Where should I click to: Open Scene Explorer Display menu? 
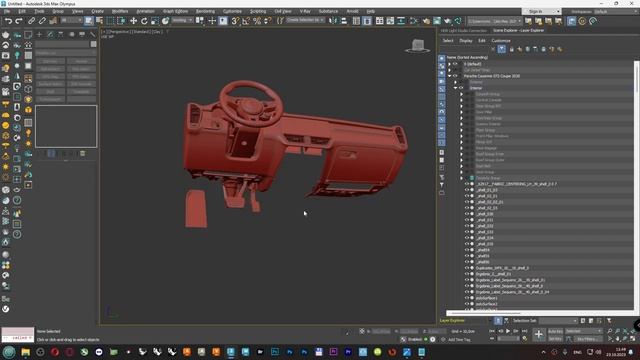click(466, 41)
